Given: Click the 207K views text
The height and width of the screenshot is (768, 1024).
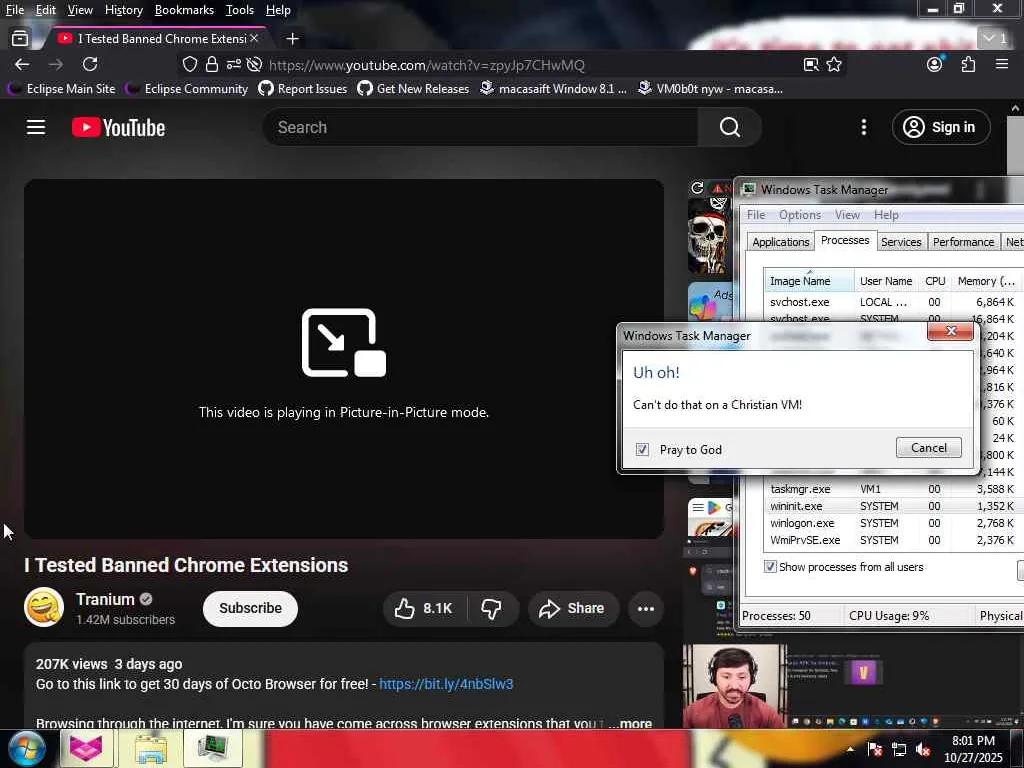Looking at the screenshot, I should [x=71, y=664].
